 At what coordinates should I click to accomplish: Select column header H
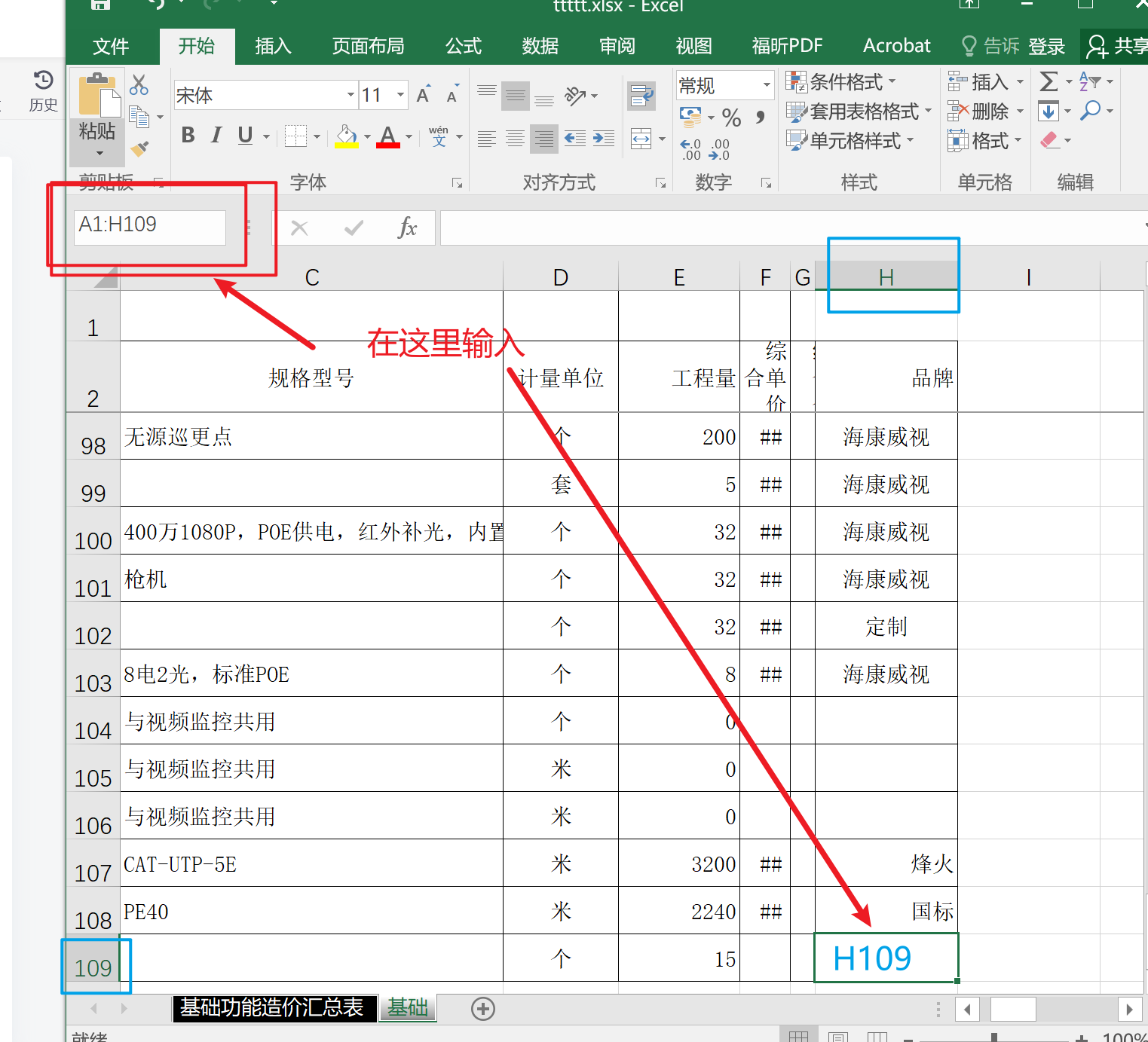tap(886, 277)
